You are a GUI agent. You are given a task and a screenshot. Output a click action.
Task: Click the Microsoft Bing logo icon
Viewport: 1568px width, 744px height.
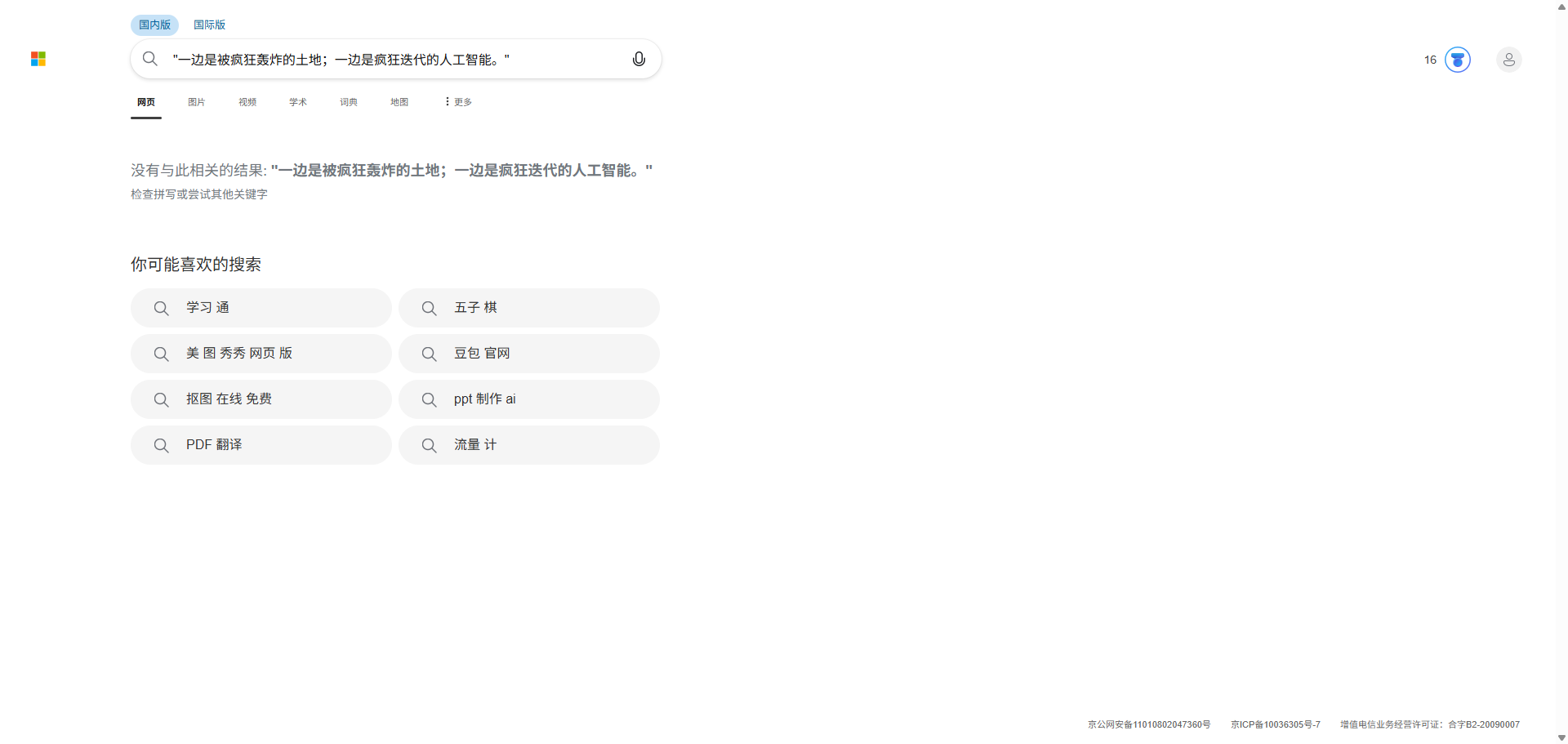[38, 59]
